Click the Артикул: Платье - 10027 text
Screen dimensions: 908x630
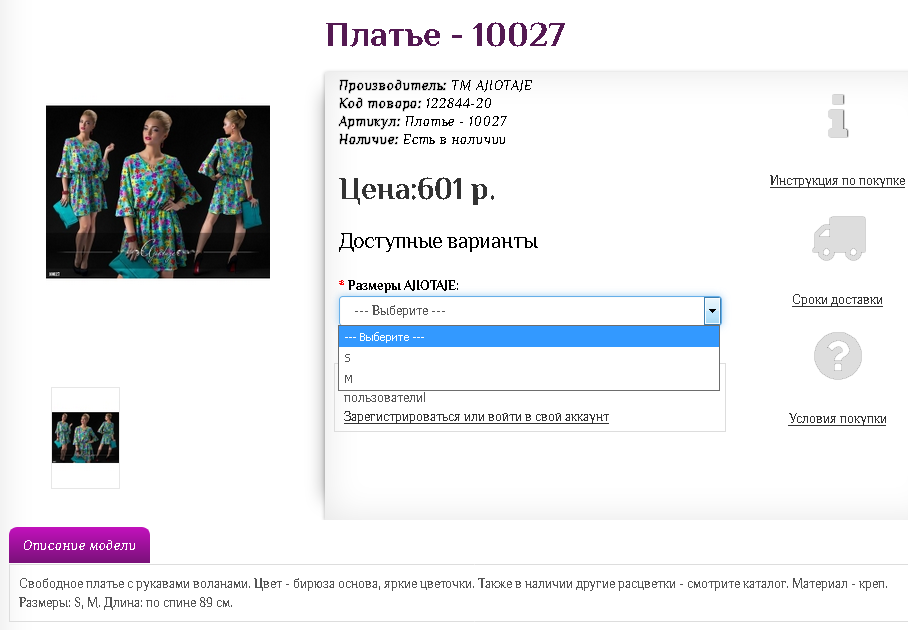(x=423, y=121)
